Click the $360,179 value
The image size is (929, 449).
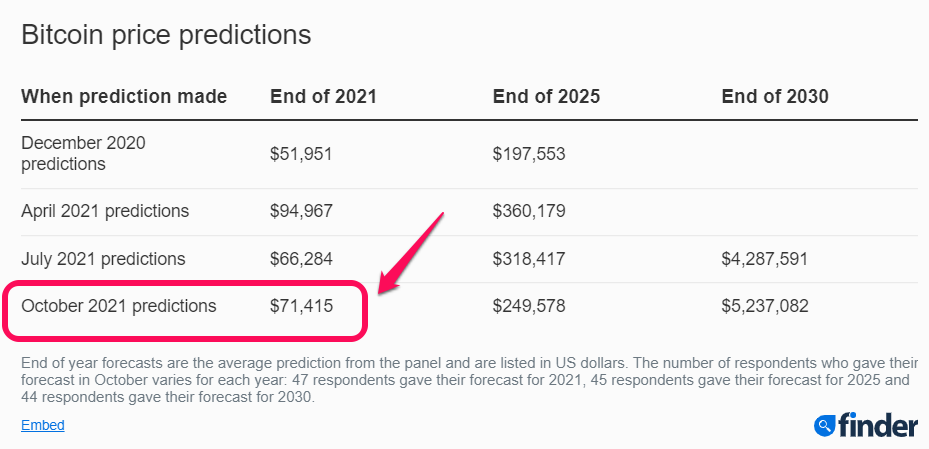point(529,211)
